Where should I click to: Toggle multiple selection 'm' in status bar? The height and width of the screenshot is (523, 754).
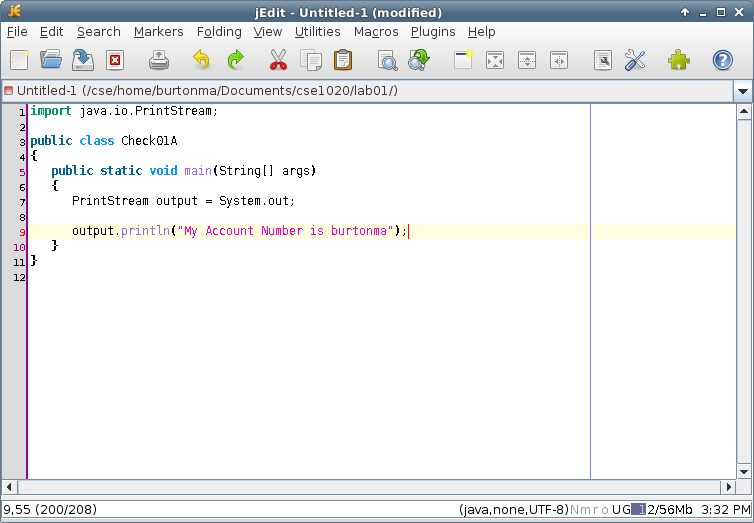point(584,510)
